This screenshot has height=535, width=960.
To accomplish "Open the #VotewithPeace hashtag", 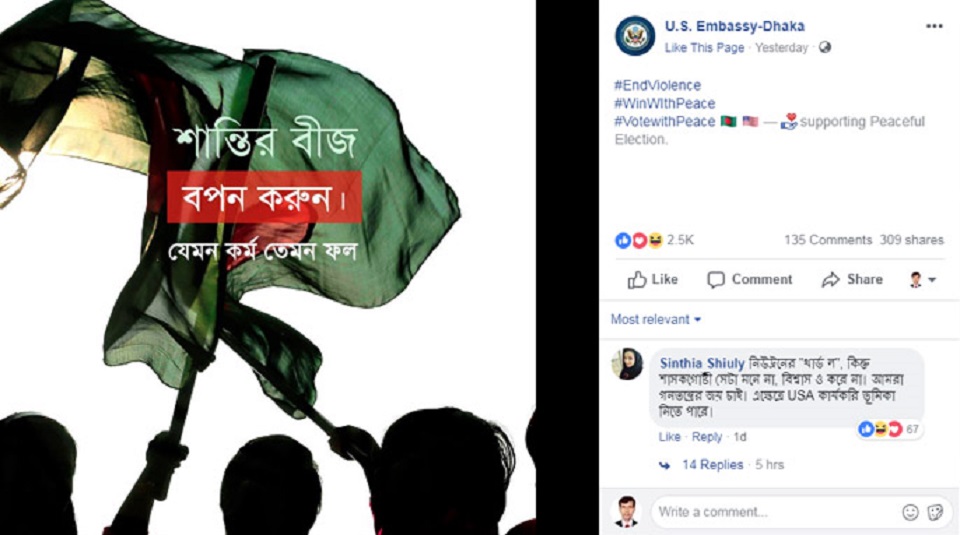I will [x=664, y=121].
